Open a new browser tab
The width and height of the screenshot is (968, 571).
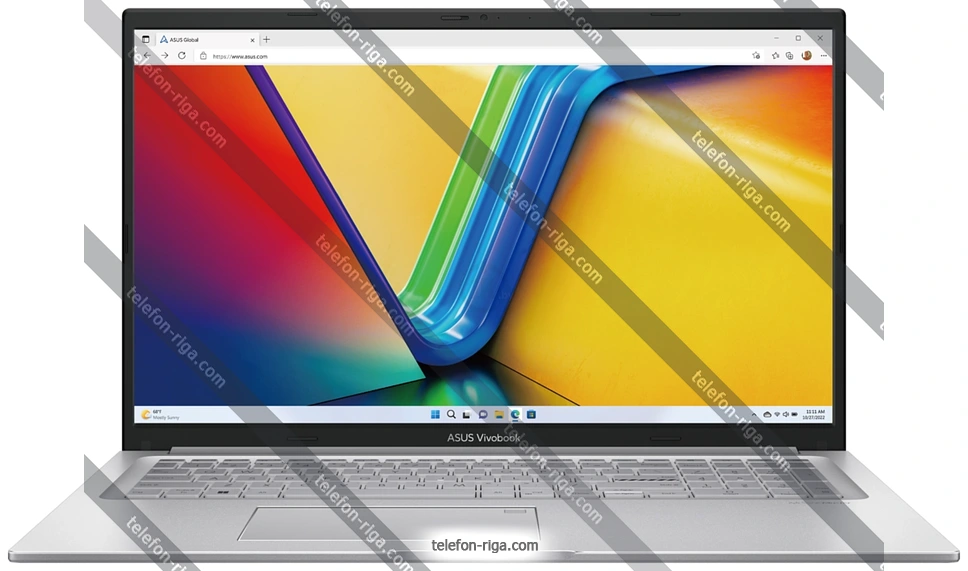pyautogui.click(x=266, y=39)
